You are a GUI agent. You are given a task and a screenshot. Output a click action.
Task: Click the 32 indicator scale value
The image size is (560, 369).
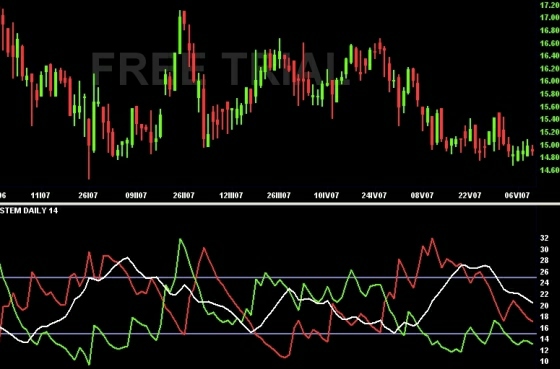(x=544, y=238)
